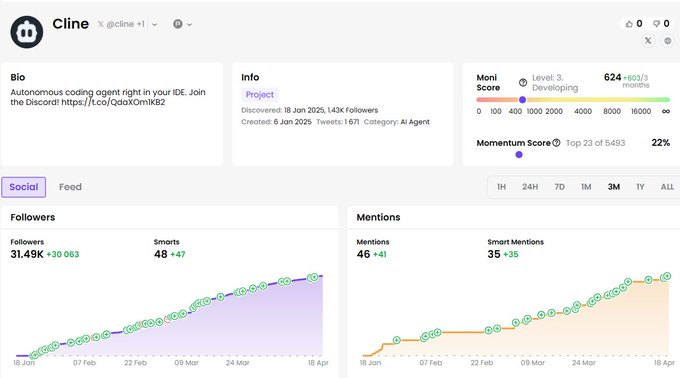The width and height of the screenshot is (680, 378).
Task: Select the Social tab
Action: [x=23, y=187]
